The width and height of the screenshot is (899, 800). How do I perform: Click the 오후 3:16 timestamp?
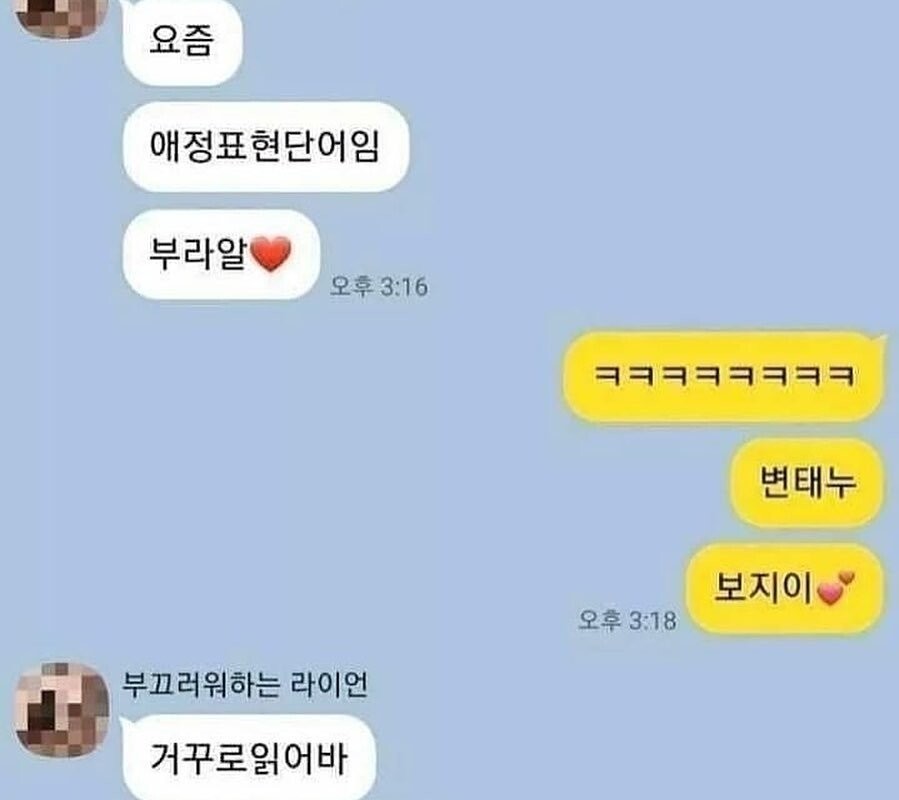coord(379,286)
